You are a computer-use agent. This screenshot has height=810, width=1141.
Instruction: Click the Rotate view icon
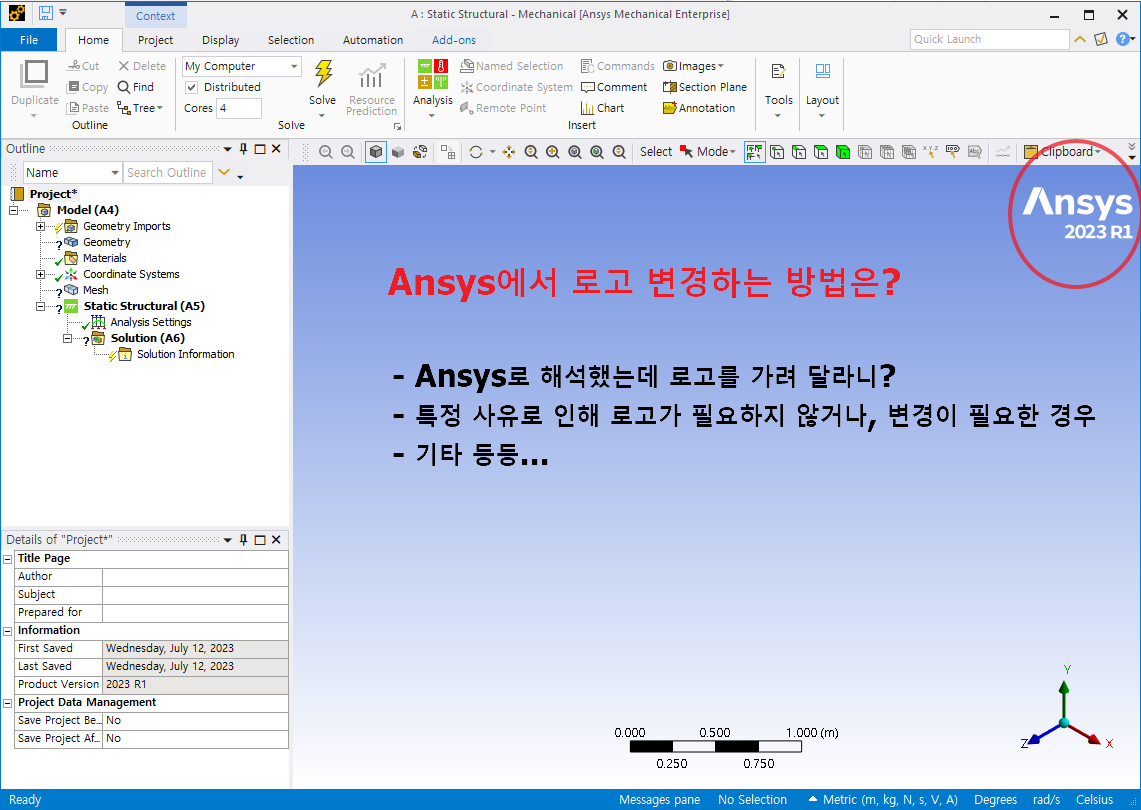click(476, 152)
